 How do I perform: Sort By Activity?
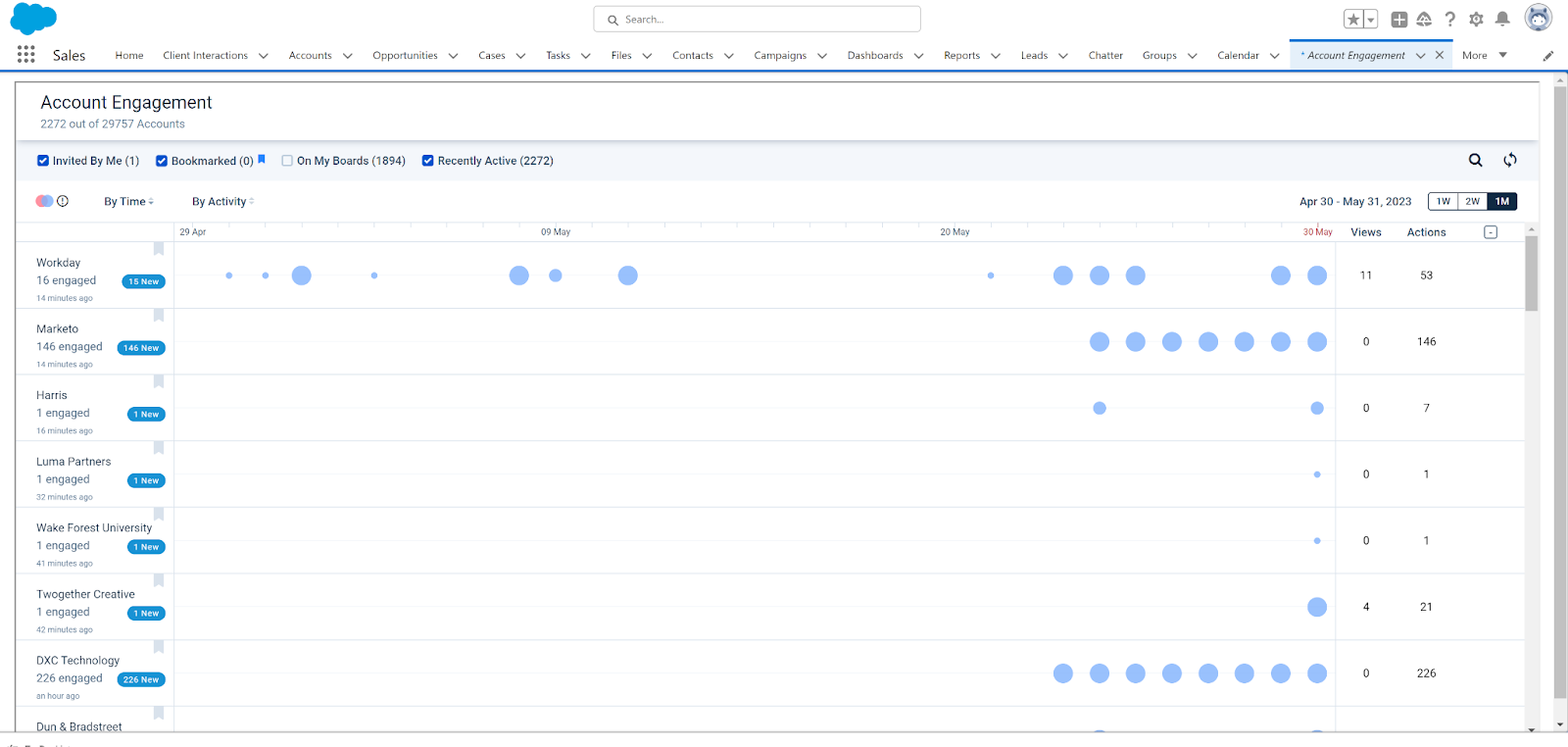click(222, 201)
